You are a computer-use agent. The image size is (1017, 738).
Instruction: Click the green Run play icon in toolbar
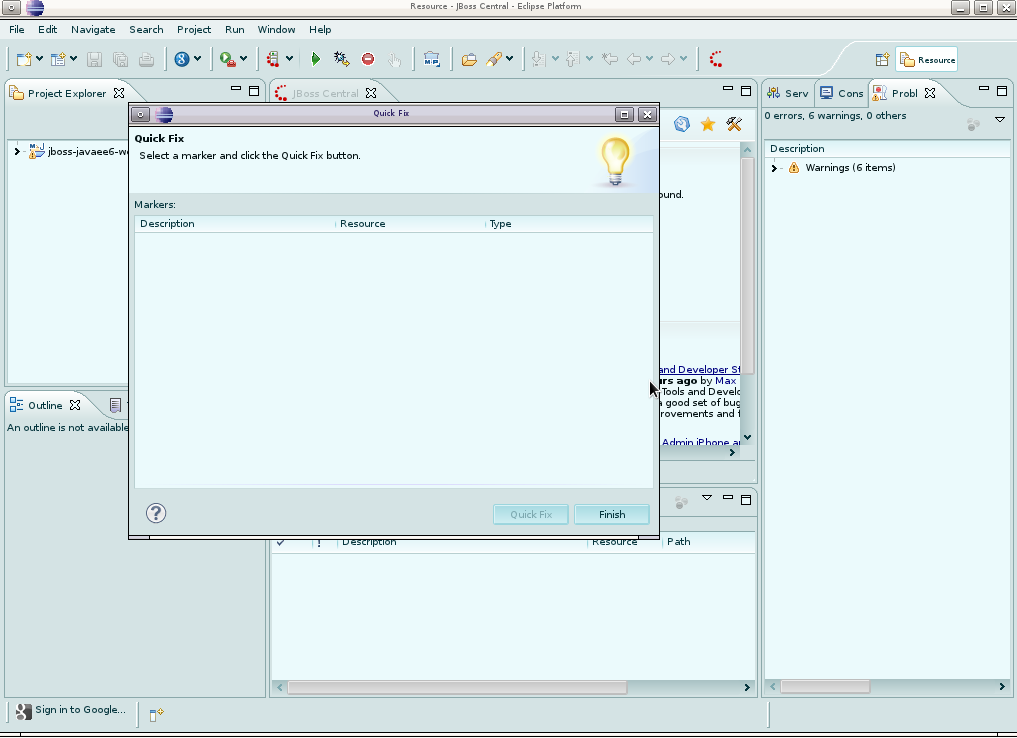pyautogui.click(x=316, y=60)
